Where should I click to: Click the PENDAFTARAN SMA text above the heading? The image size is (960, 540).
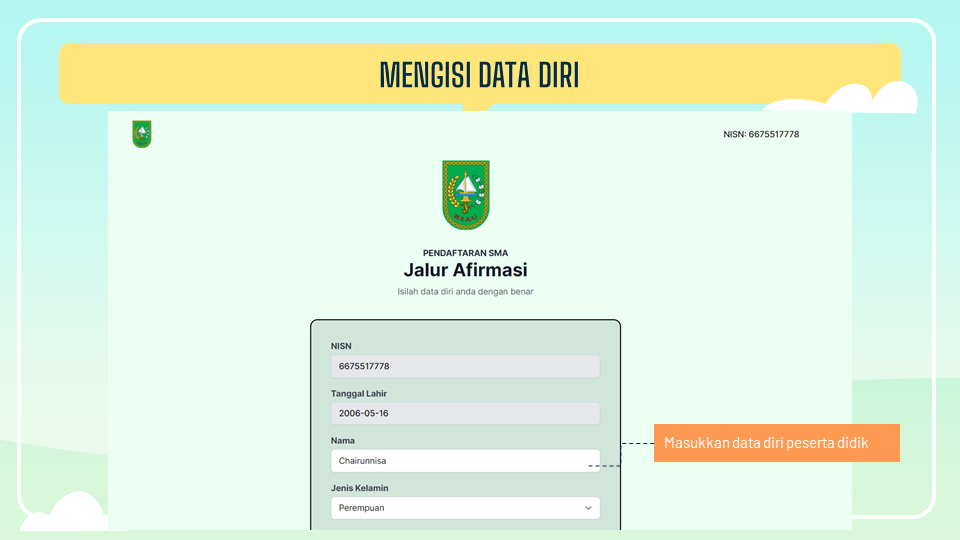click(x=465, y=253)
